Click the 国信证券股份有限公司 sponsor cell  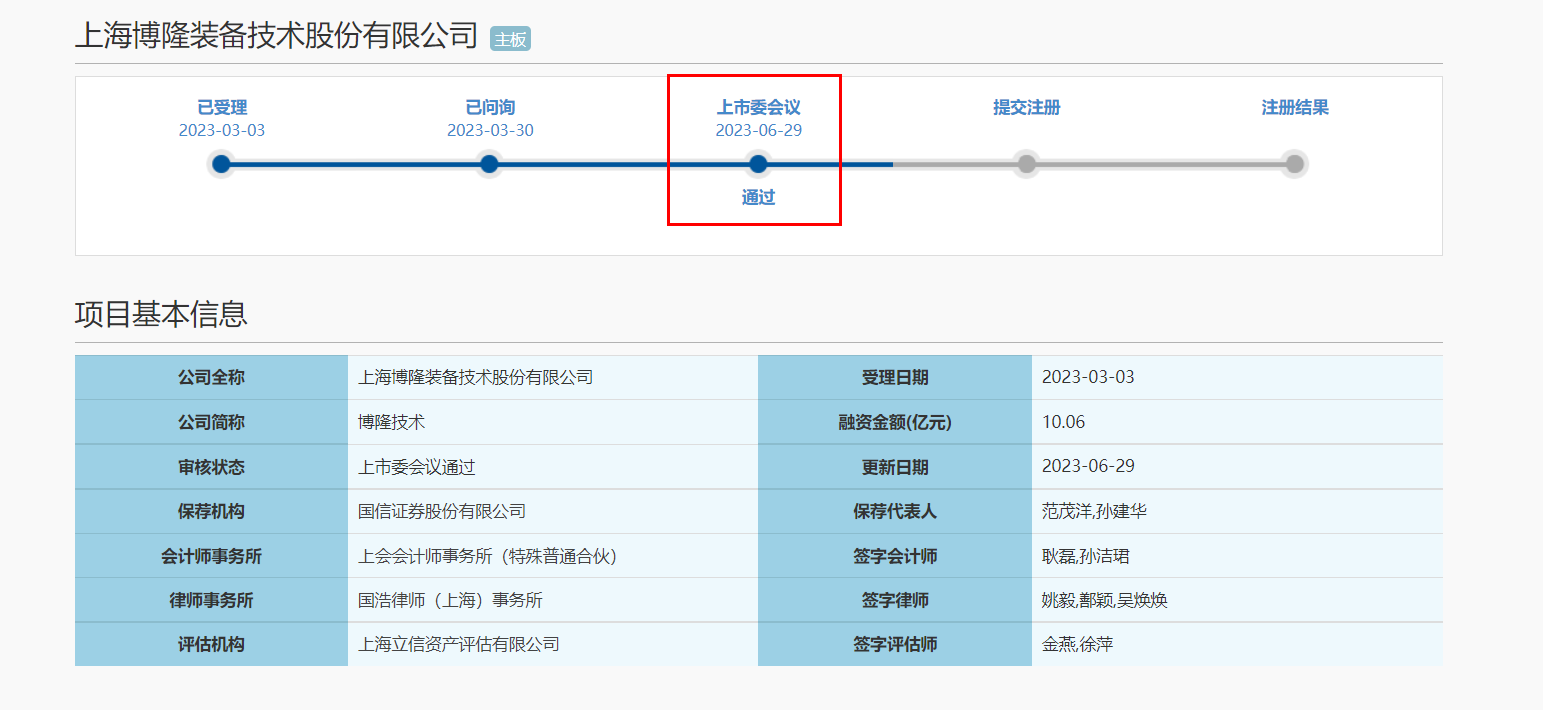(x=442, y=511)
